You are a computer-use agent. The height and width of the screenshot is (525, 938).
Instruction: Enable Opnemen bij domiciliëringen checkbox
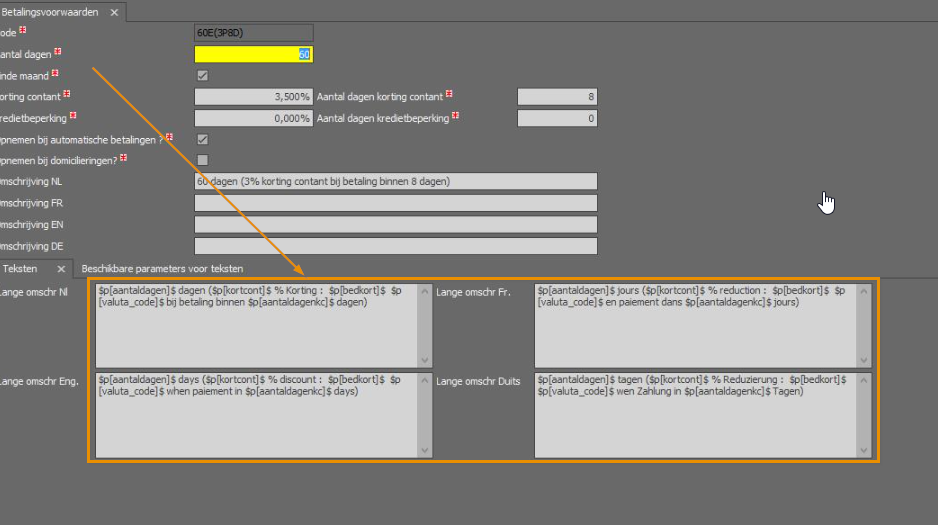(203, 160)
